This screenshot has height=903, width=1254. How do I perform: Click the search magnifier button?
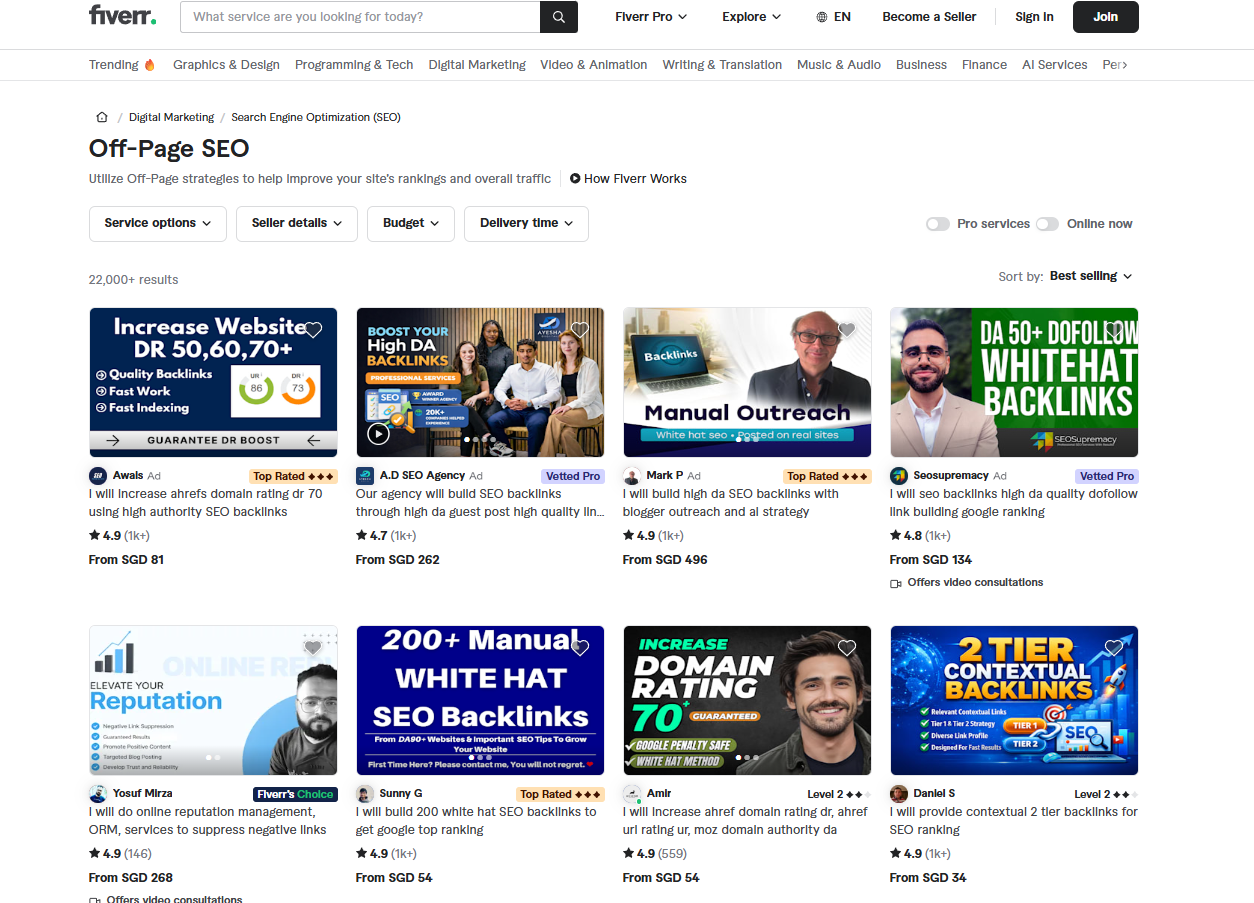click(x=559, y=17)
